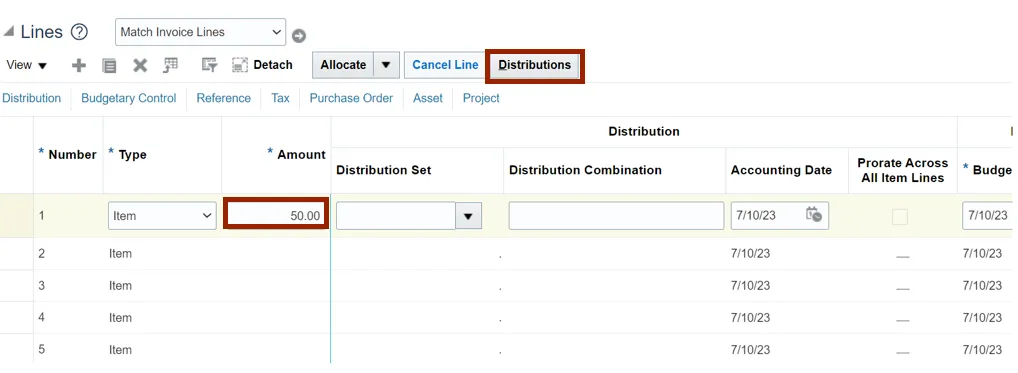
Task: Click the Cancel Line button
Action: (445, 65)
